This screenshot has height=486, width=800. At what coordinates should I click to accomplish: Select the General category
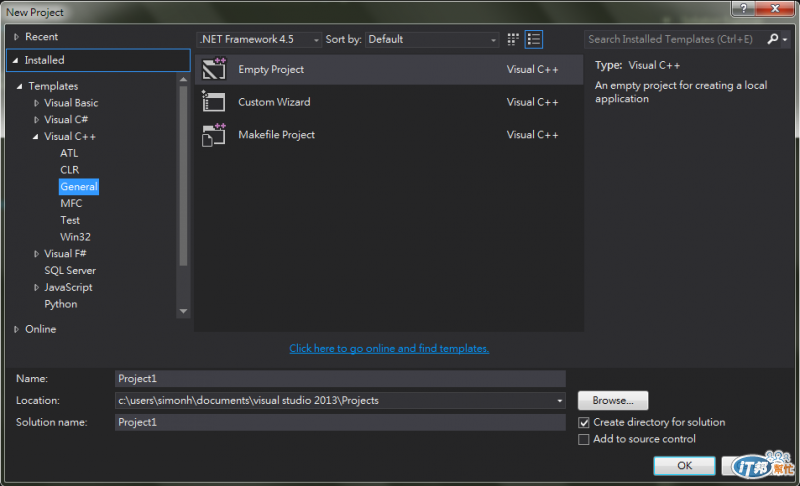pyautogui.click(x=79, y=187)
